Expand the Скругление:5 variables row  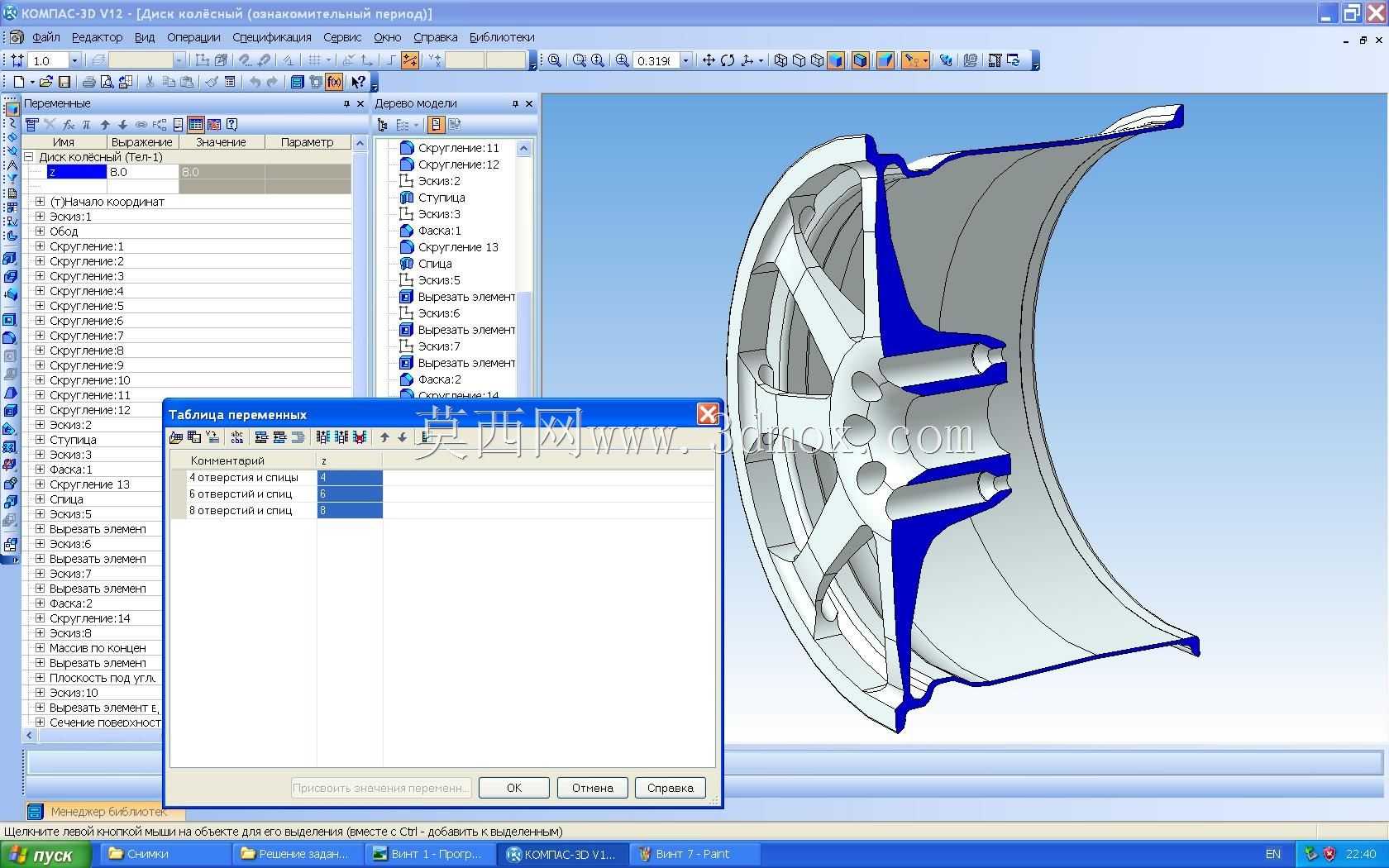pyautogui.click(x=40, y=306)
